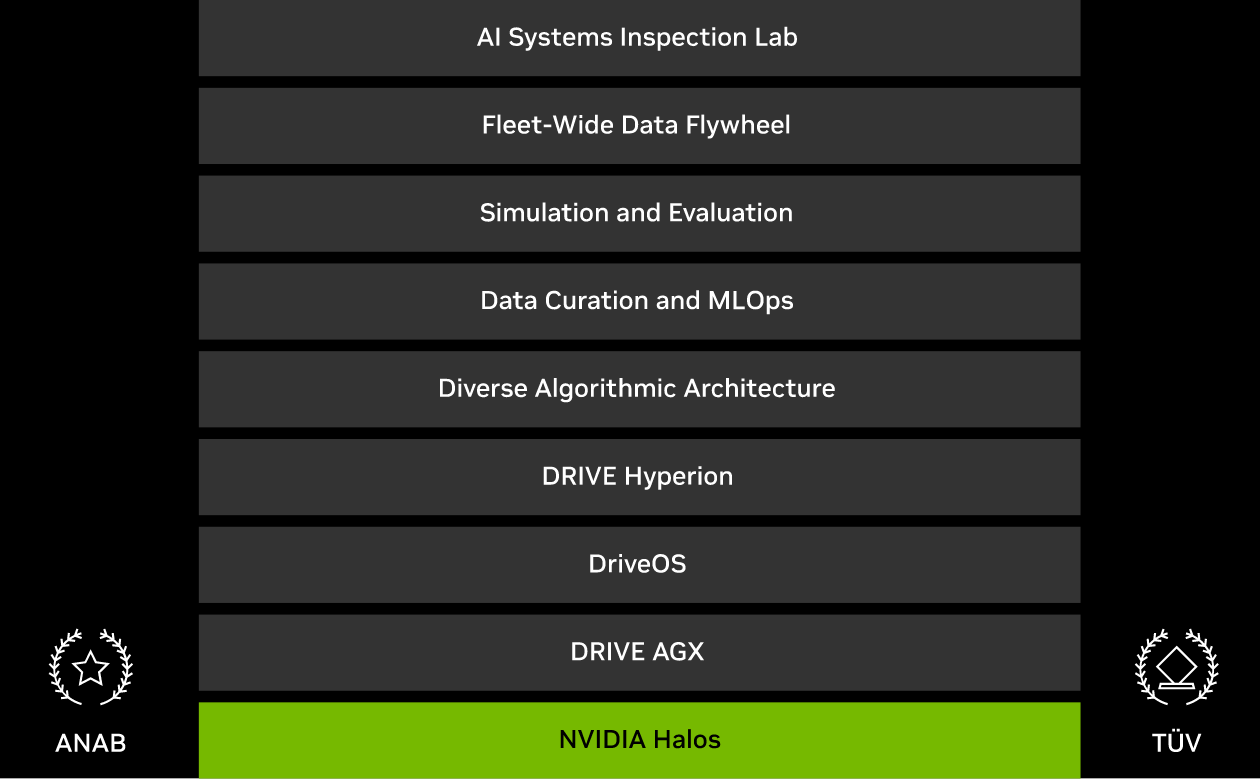Click the "Simulation and Evaluation" text
This screenshot has height=779, width=1260.
click(636, 213)
